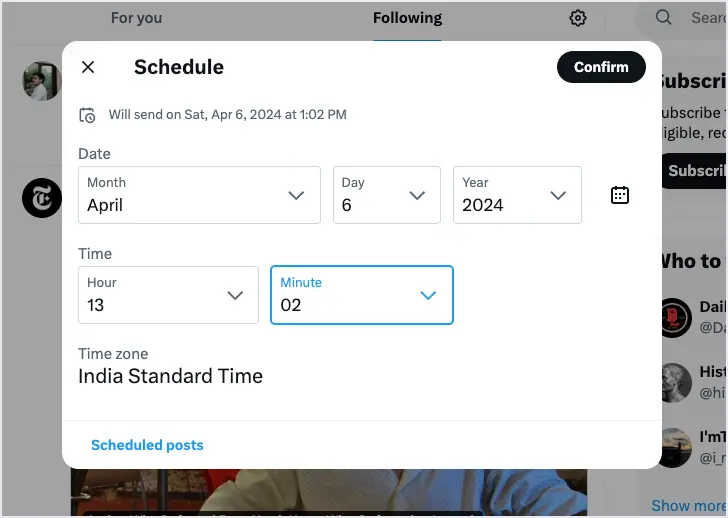Click the Subscribe button in sidebar
The image size is (728, 518).
(695, 171)
